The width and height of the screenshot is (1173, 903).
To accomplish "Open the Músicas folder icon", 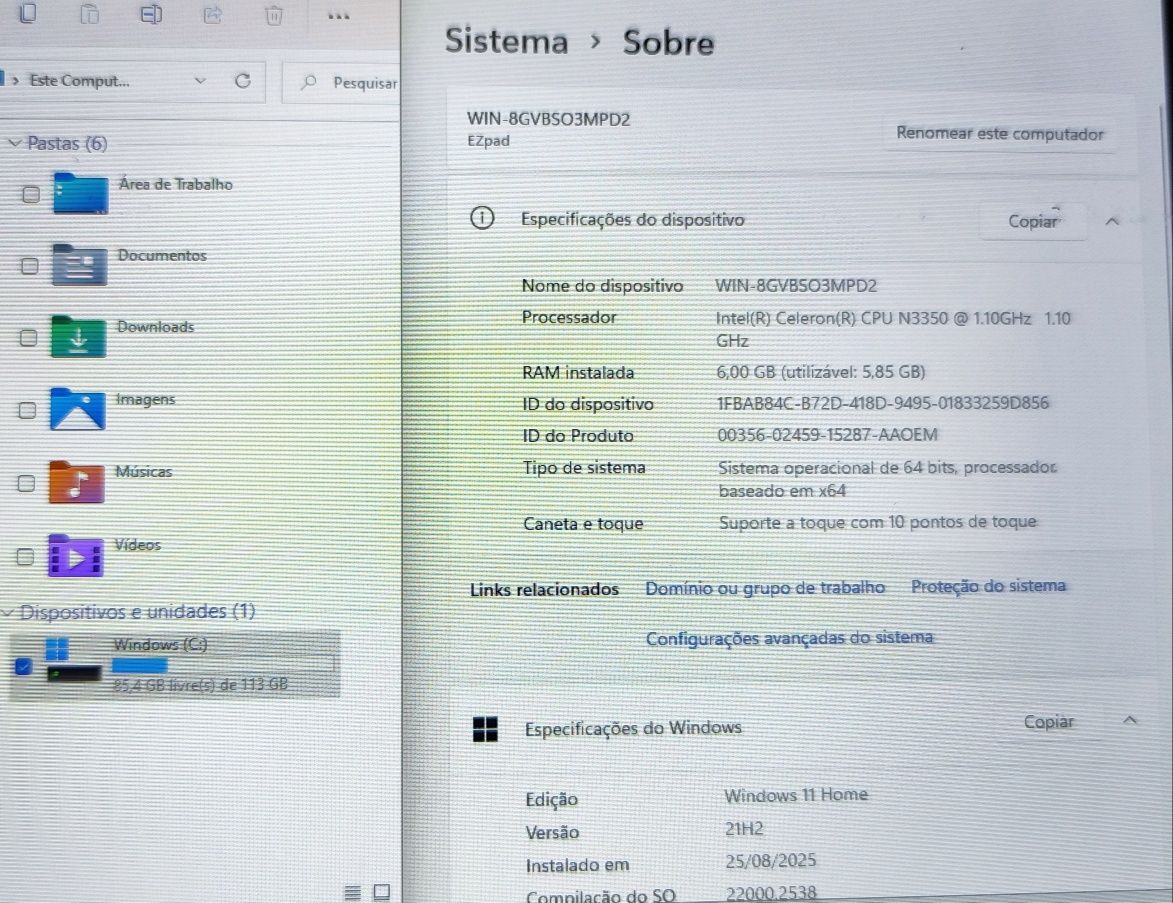I will (76, 482).
